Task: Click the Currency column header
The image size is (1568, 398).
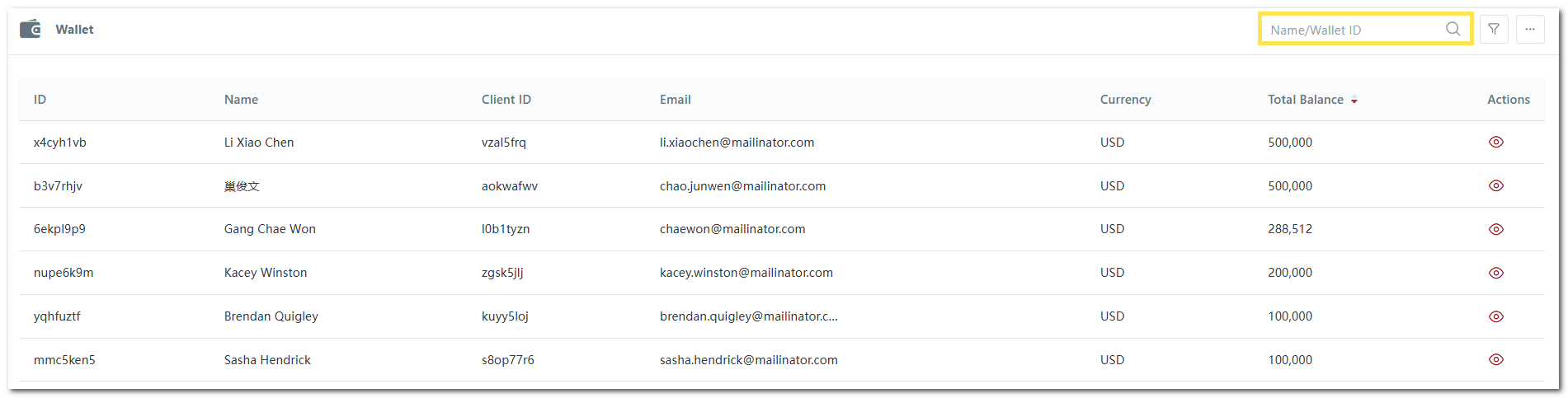Action: tap(1125, 100)
